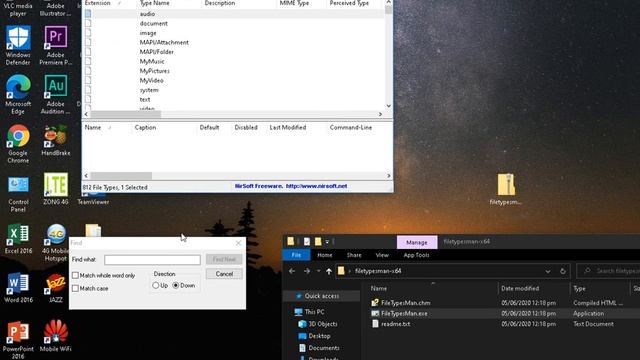Screen dimensions: 640x360
Task: Open App Tools ribbon tab
Action: 416,255
